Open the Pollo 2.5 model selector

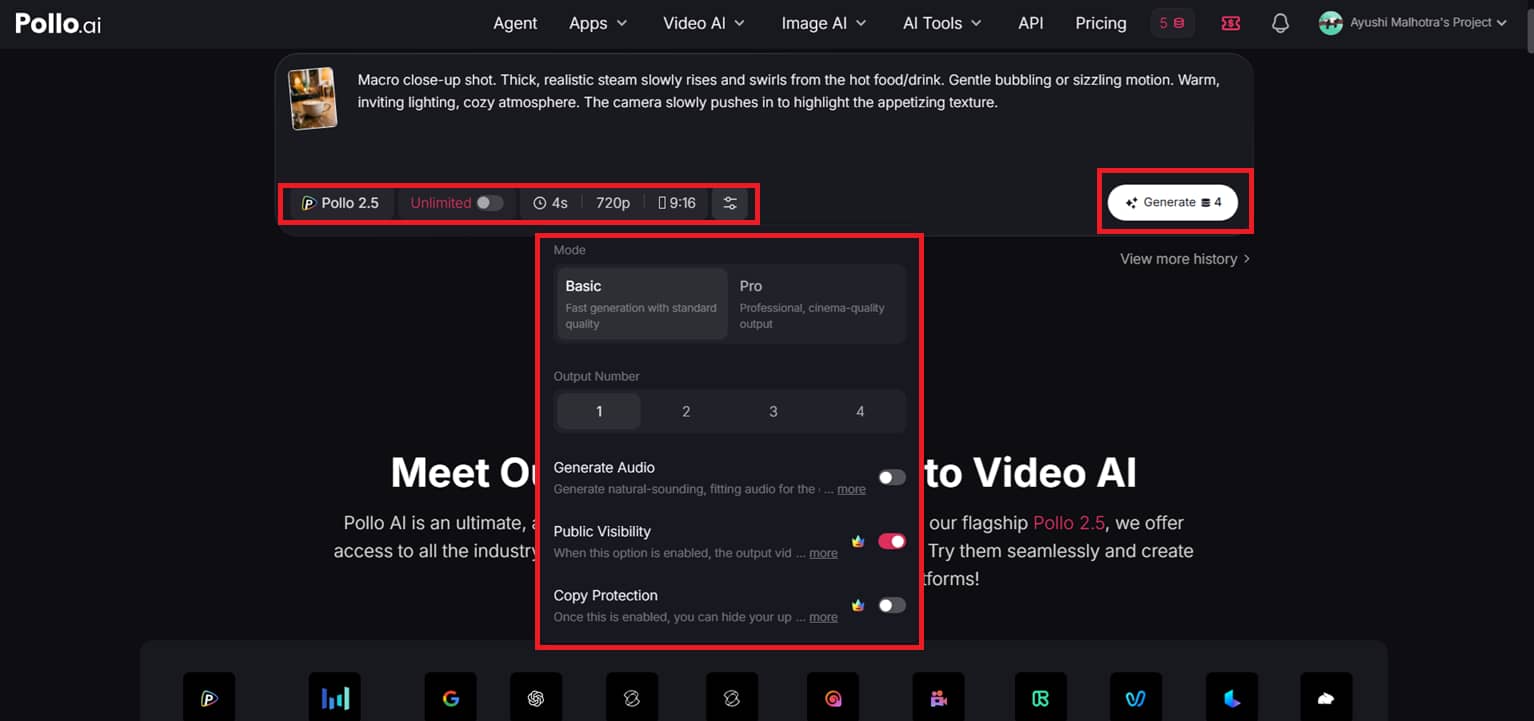tap(340, 203)
